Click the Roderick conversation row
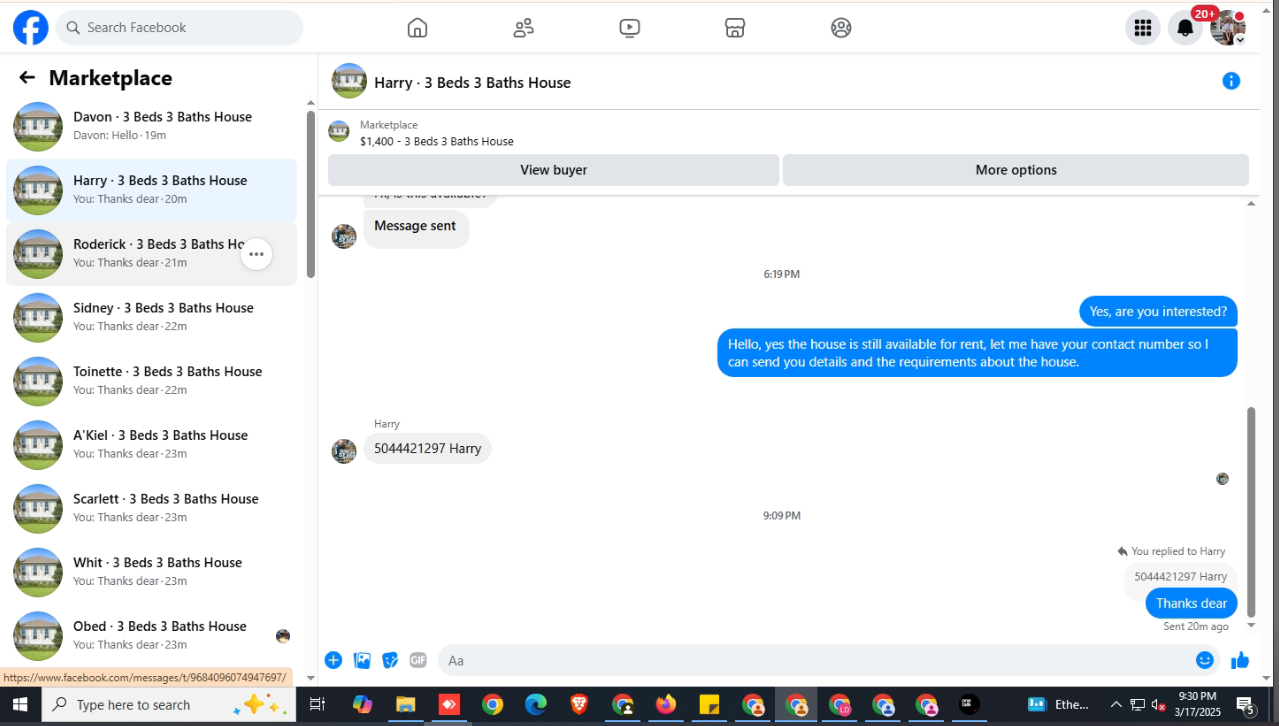Viewport: 1279px width, 726px height. pos(152,254)
